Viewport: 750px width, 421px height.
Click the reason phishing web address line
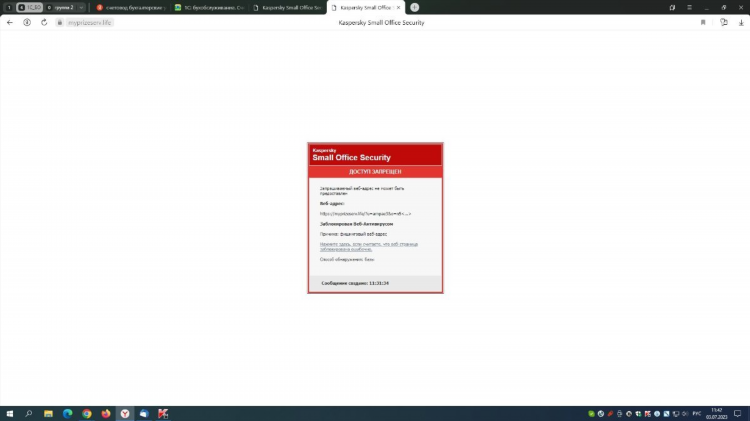(353, 234)
